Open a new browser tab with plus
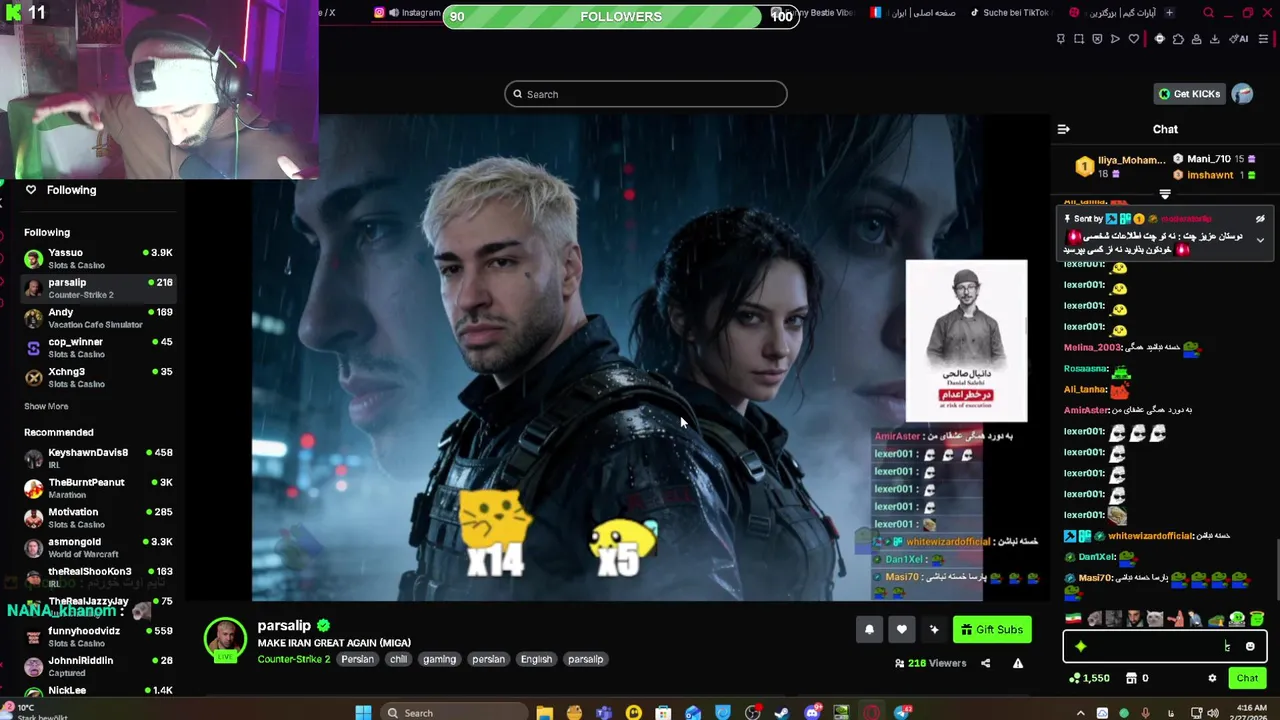The image size is (1280, 720). tap(1169, 12)
